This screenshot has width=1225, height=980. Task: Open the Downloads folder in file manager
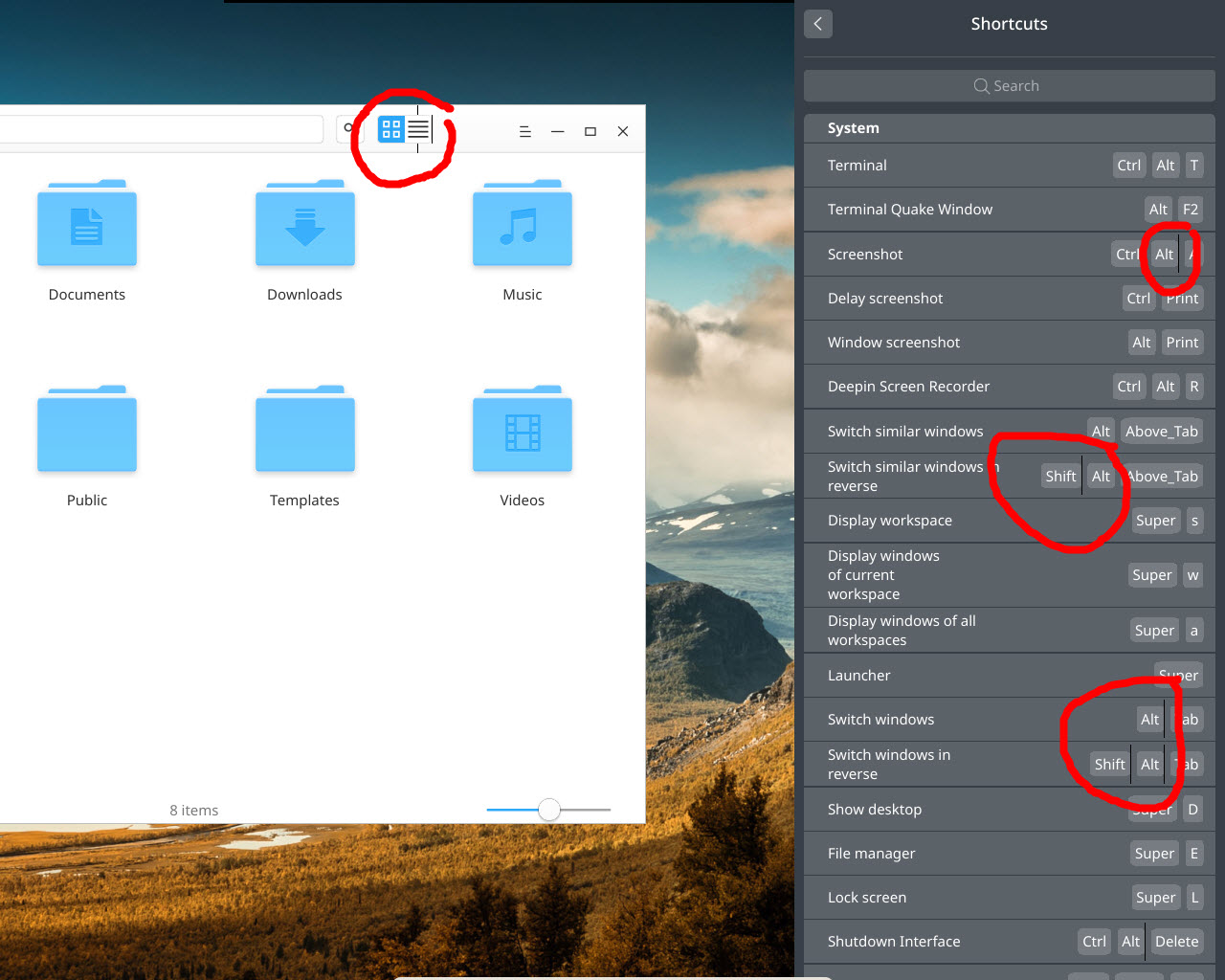coord(305,224)
